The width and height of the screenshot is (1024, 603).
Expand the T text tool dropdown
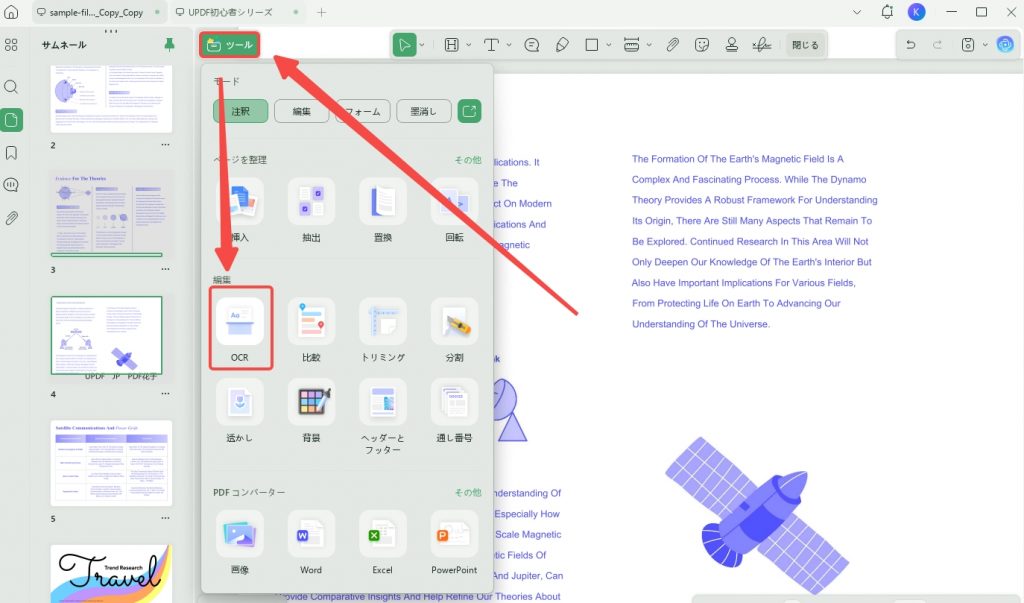pos(509,45)
